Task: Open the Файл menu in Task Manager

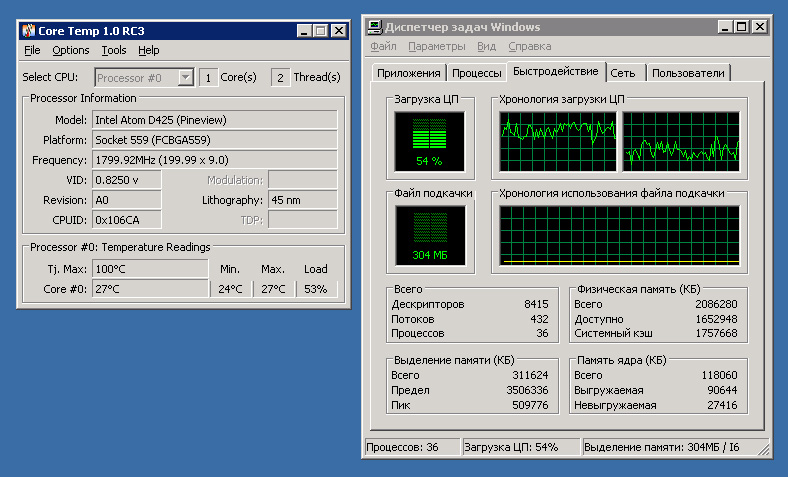Action: pos(383,46)
